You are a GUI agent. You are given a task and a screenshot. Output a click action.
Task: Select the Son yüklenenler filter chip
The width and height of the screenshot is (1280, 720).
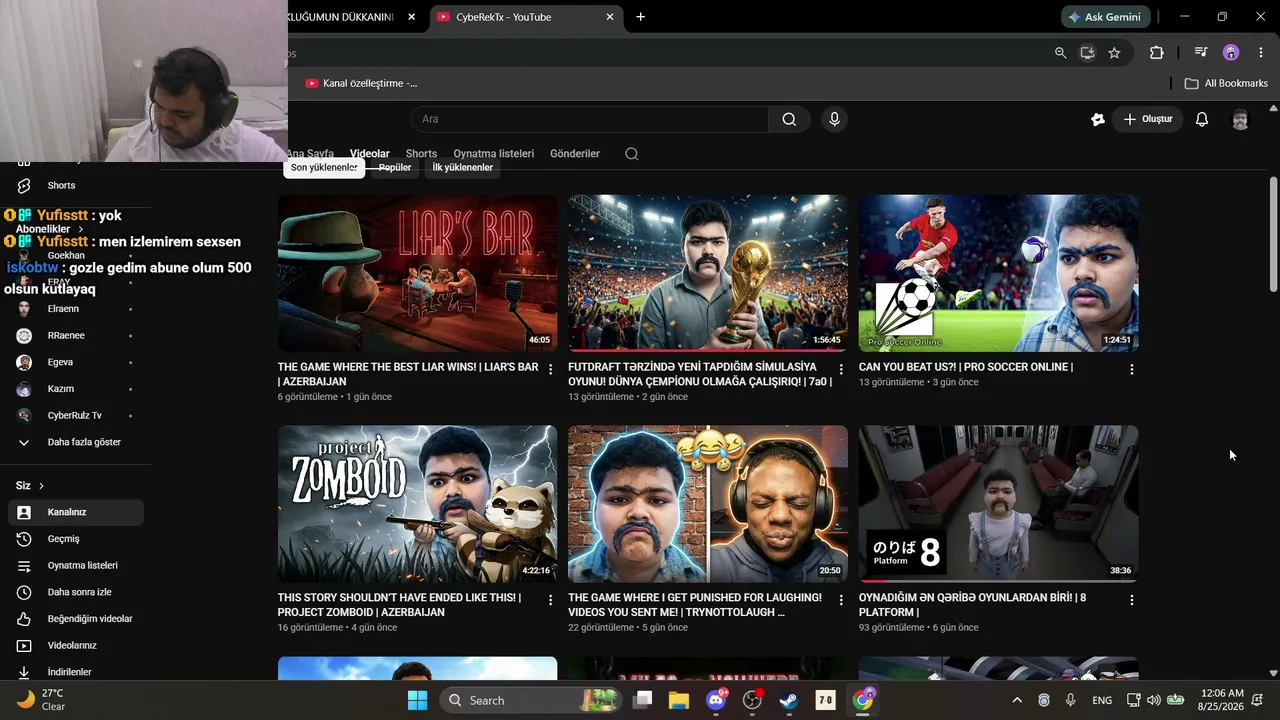324,168
